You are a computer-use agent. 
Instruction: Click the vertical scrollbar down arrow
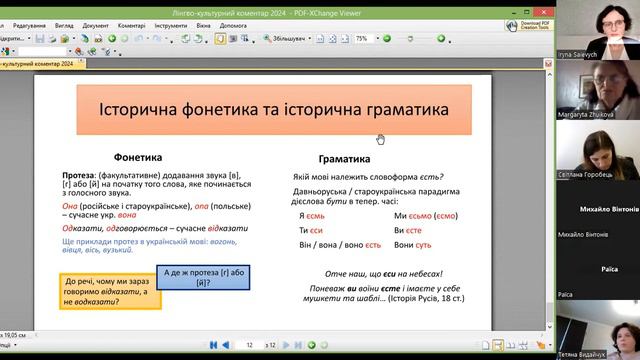point(550,327)
